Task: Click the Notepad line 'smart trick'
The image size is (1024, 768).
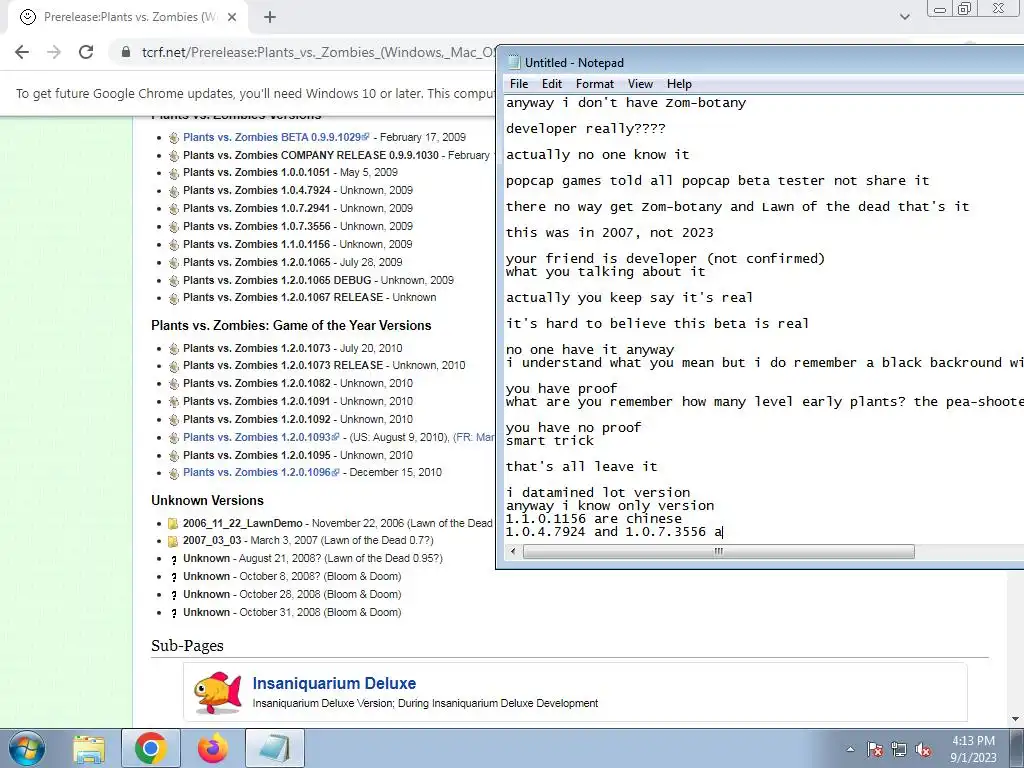Action: (x=550, y=441)
